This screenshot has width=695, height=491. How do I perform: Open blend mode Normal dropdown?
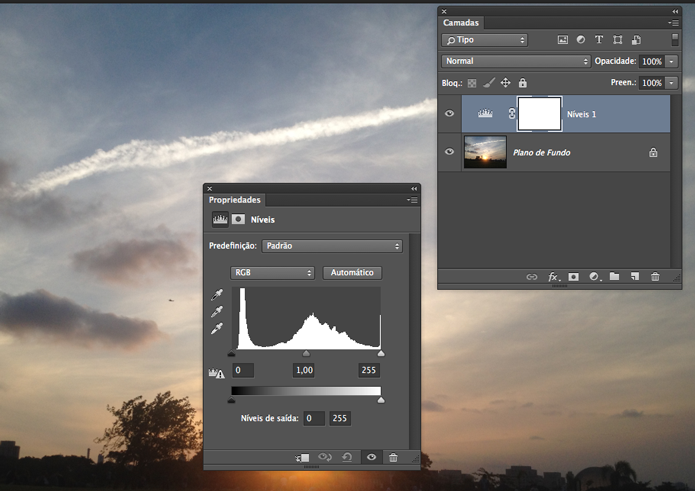pyautogui.click(x=516, y=61)
